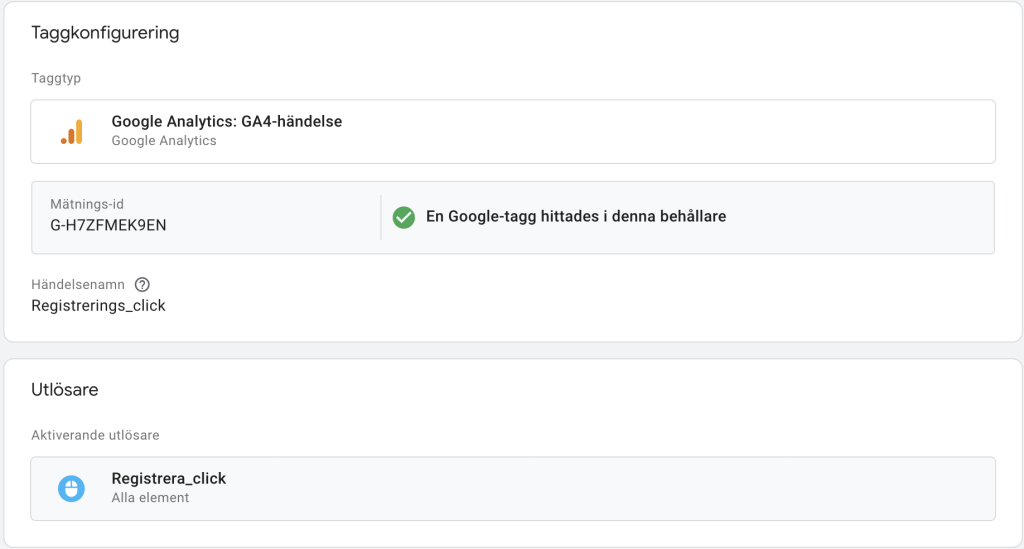Click the Taggkonfigurering section heading
Screen dimensions: 1024x549
(x=105, y=33)
